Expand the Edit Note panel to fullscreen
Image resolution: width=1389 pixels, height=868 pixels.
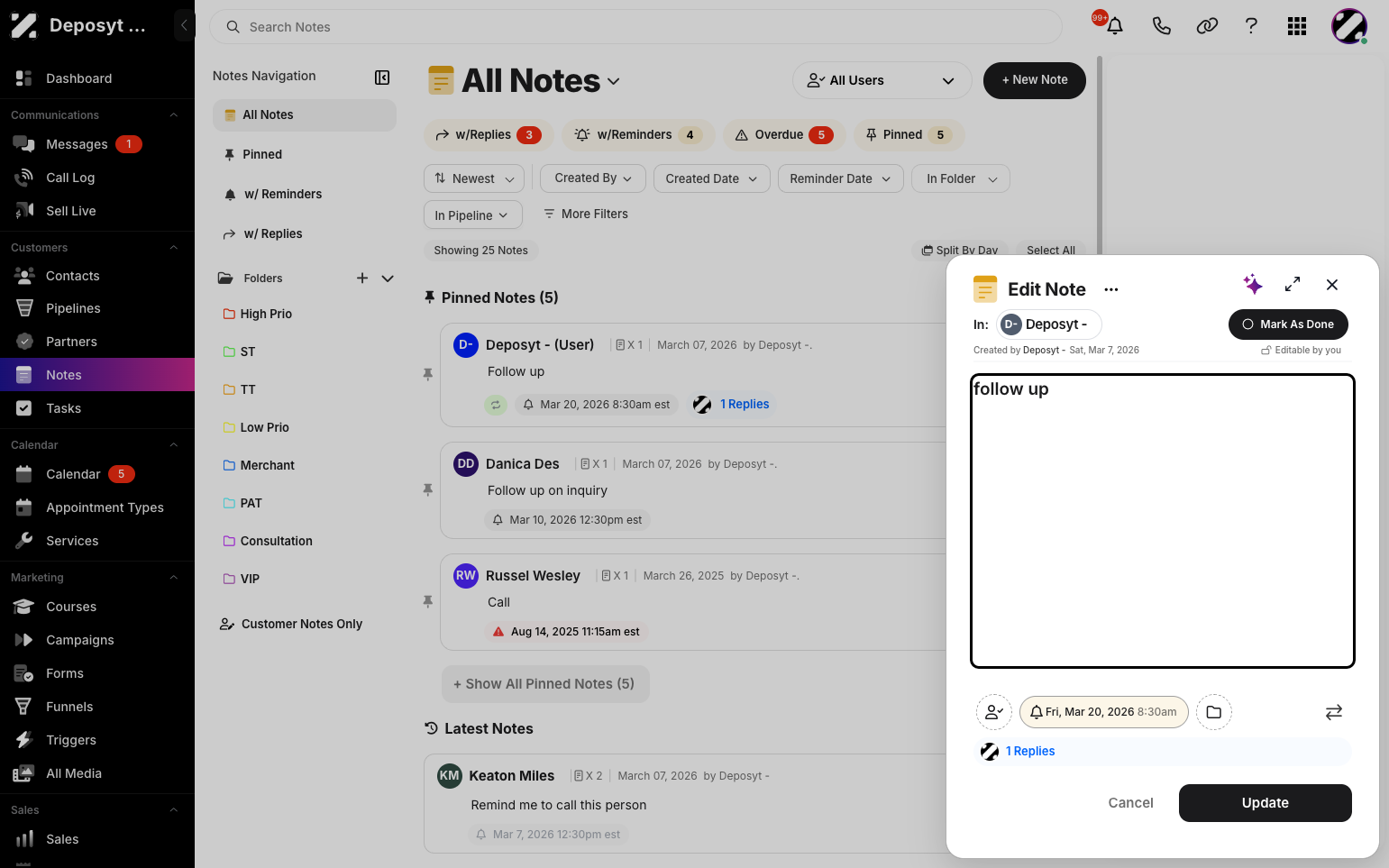pyautogui.click(x=1293, y=284)
